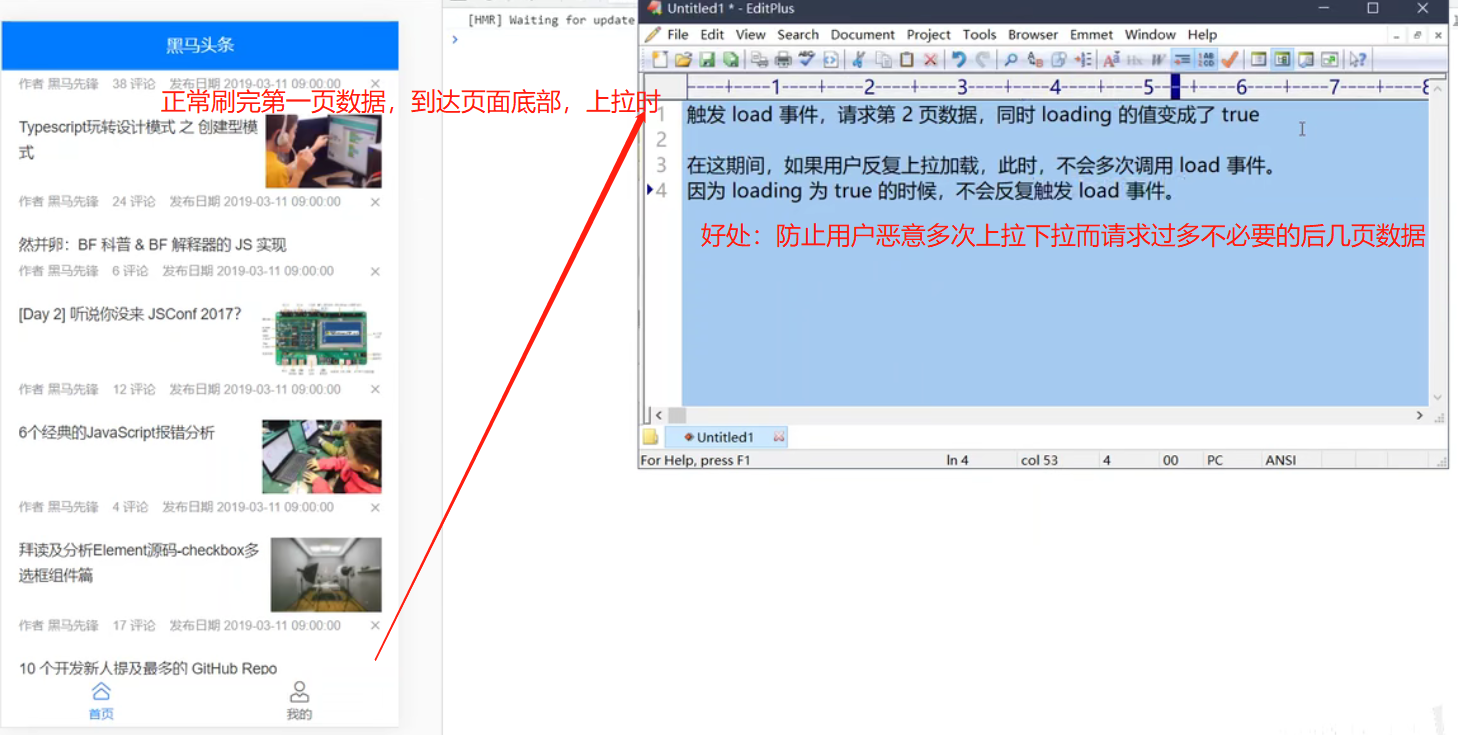
Task: Click the vertical scrollbar down arrow in editor
Action: [x=1438, y=398]
